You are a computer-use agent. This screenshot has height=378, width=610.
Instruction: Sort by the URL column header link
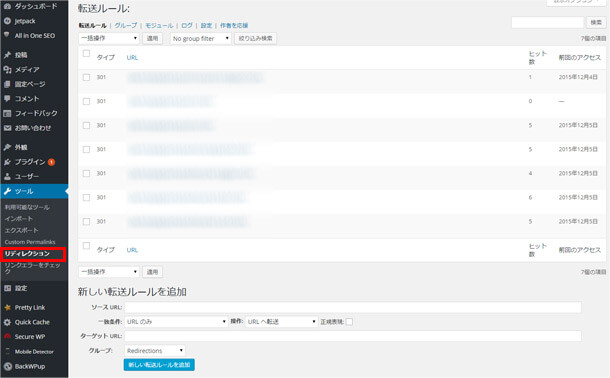132,58
